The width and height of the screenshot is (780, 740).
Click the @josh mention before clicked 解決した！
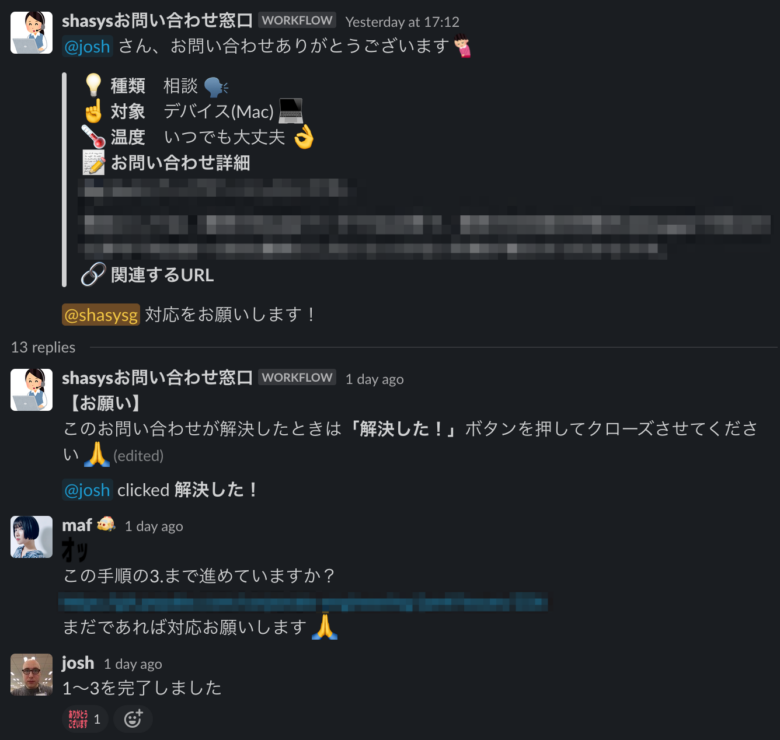coord(87,490)
